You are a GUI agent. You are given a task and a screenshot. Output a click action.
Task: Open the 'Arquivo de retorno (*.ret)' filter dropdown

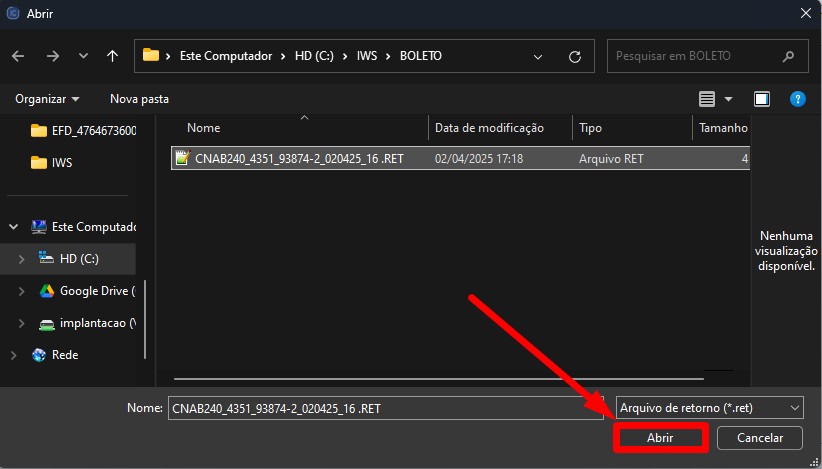click(710, 408)
